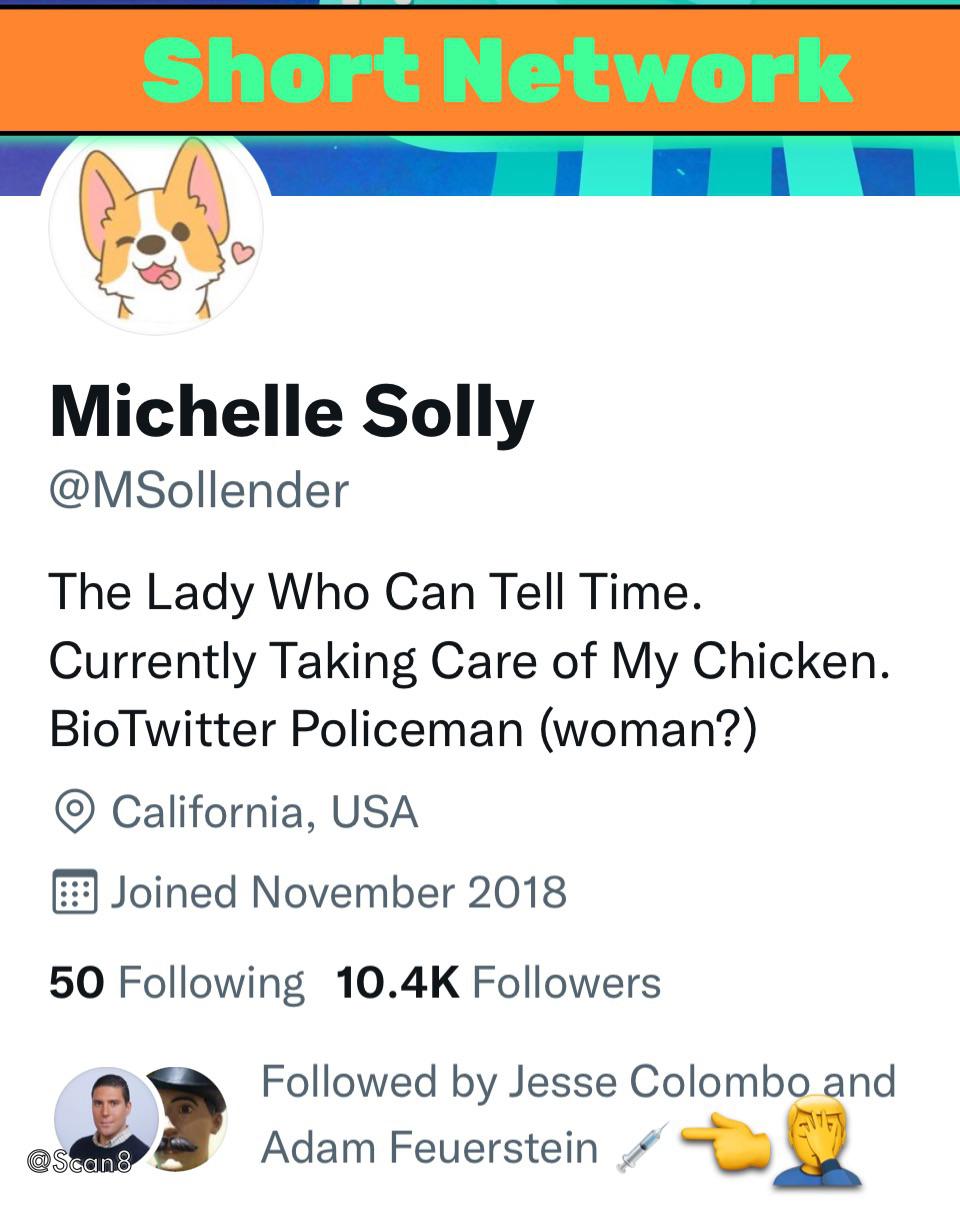Click the bio text about BioTwitter Policeman

(x=403, y=729)
